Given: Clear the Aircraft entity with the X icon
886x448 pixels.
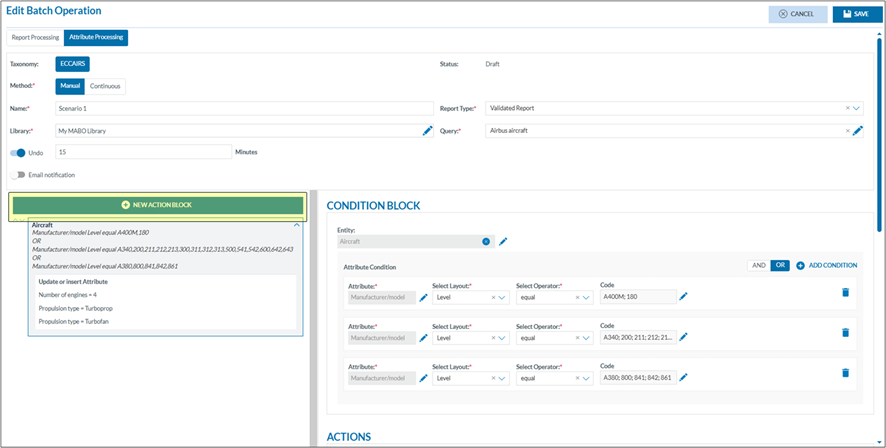Looking at the screenshot, I should [486, 241].
